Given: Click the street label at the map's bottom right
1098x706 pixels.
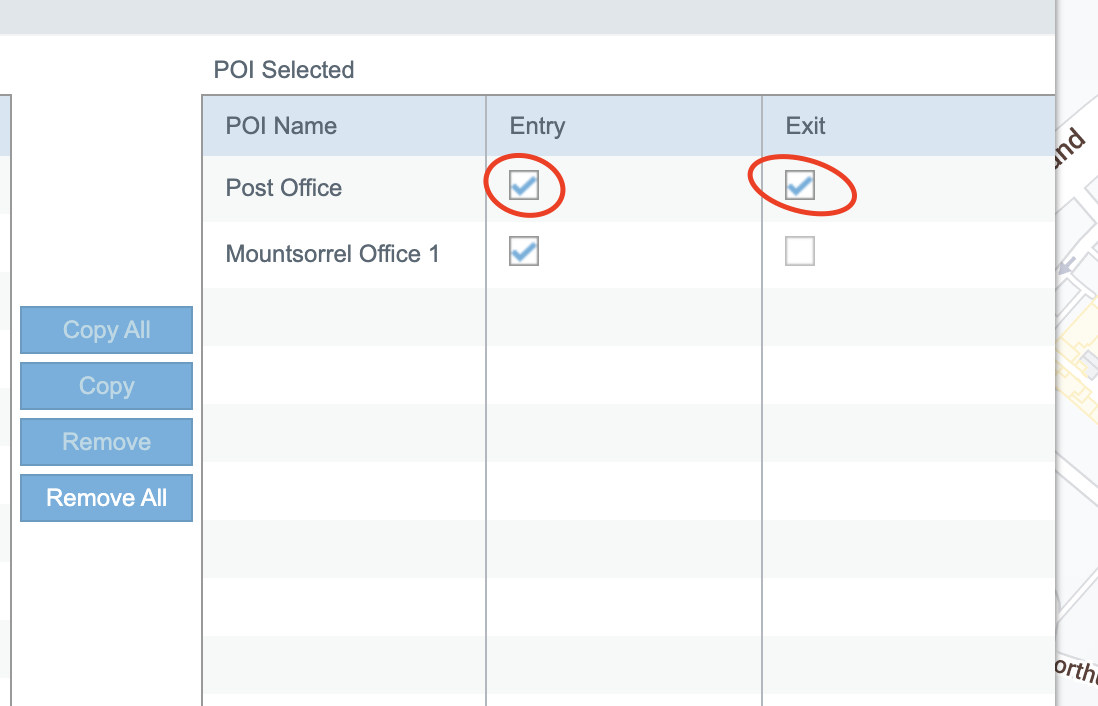Looking at the screenshot, I should point(1076,668).
